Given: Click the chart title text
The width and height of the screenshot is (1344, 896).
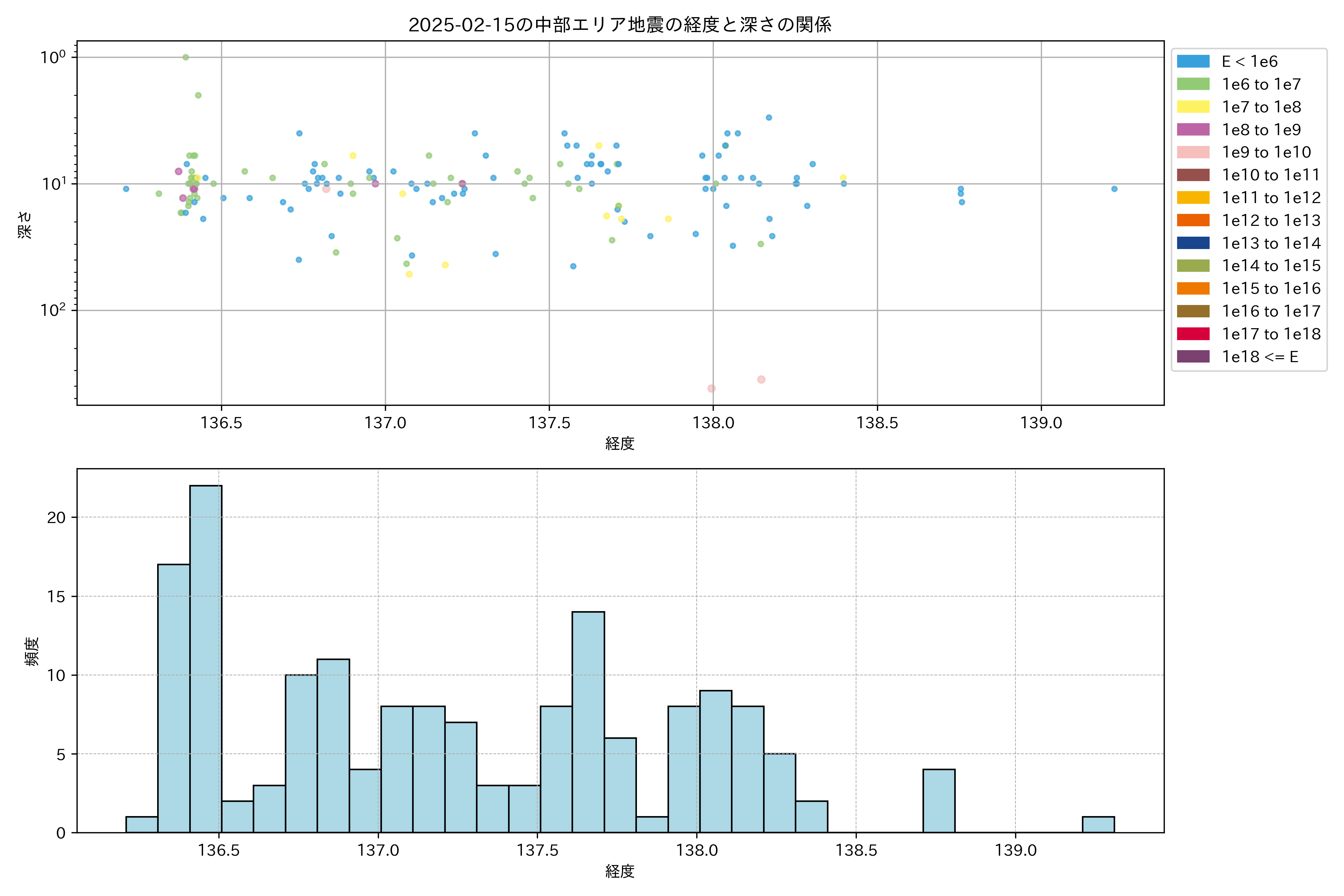Looking at the screenshot, I should pos(620,25).
